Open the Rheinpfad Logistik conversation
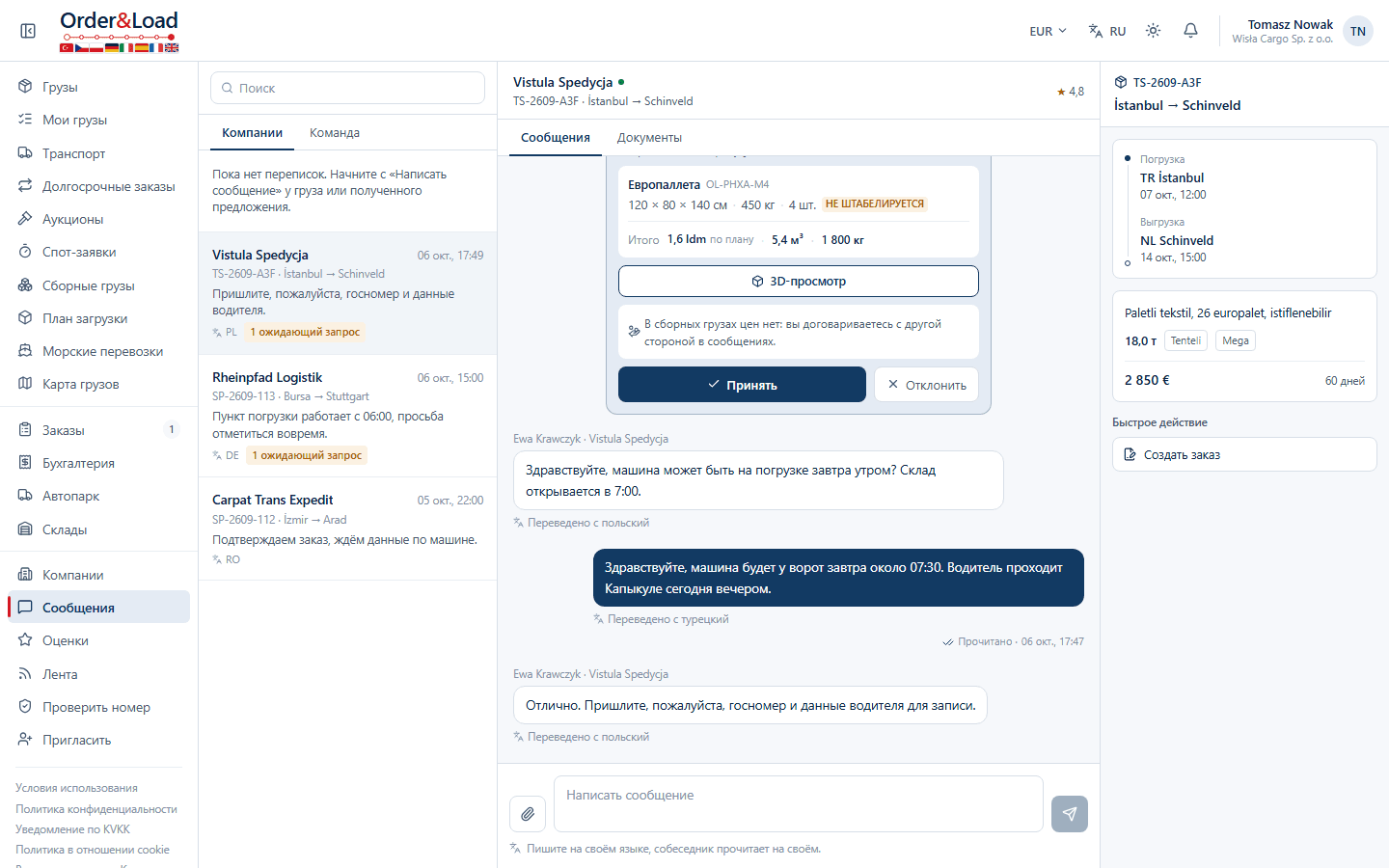Viewport: 1389px width, 868px height. (347, 416)
